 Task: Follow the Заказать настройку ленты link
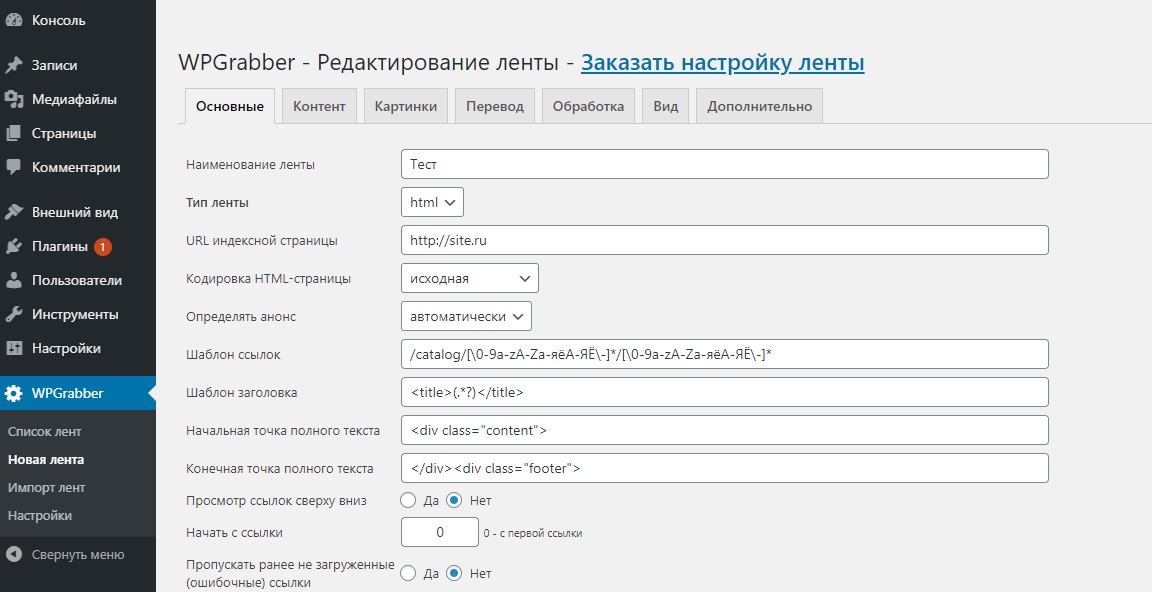[x=722, y=62]
